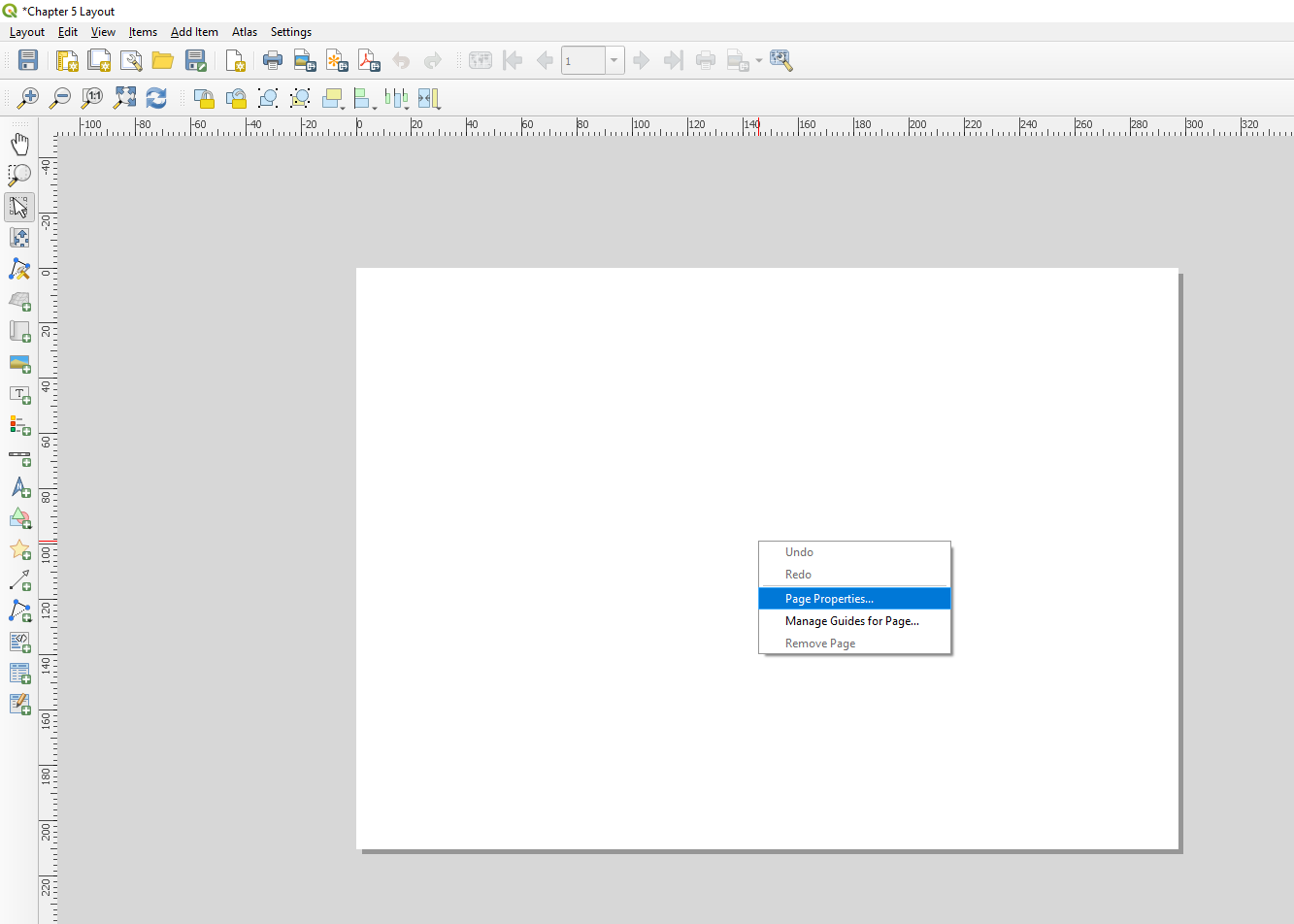Screen dimensions: 1294x924
Task: Create a new layout via toolbar icon
Action: click(67, 60)
